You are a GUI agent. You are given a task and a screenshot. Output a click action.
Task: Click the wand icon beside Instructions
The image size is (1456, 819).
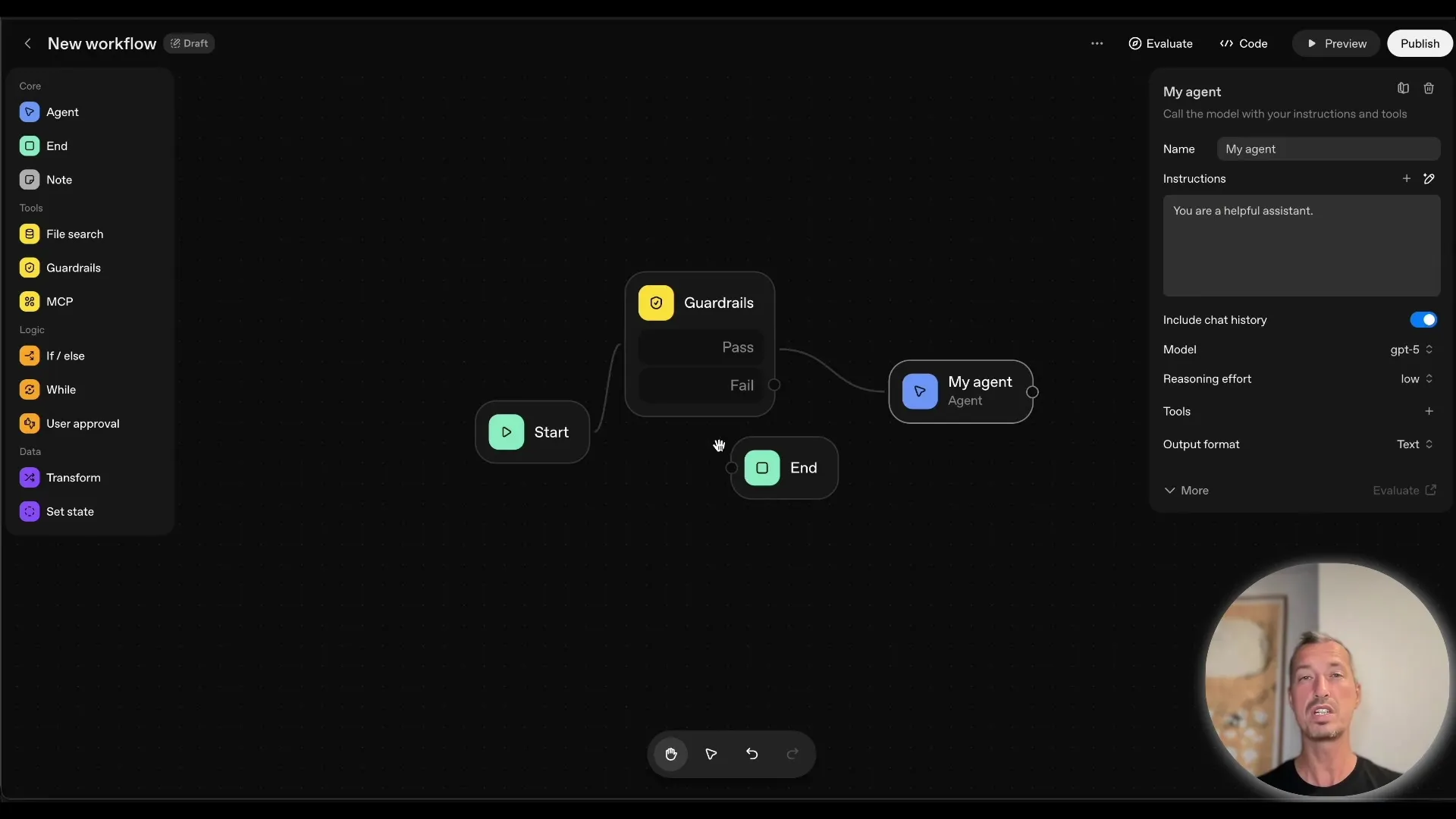click(1430, 178)
